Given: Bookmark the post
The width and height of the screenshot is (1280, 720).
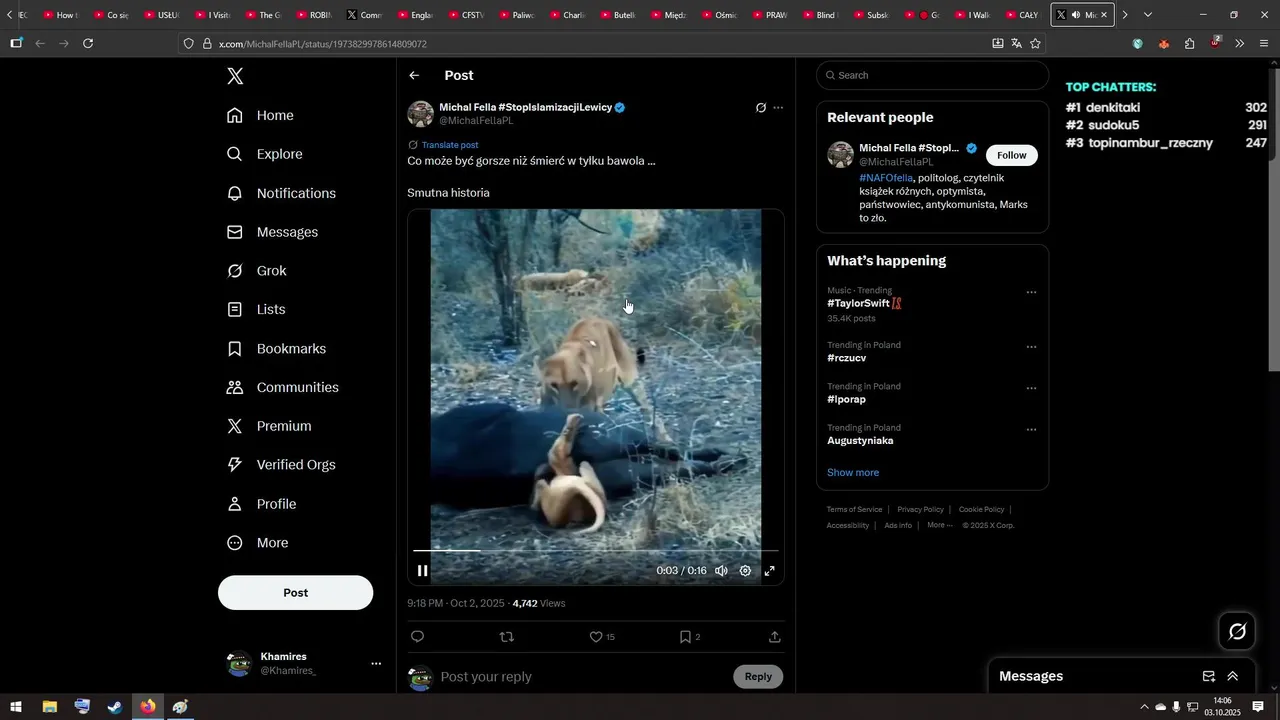Looking at the screenshot, I should (x=689, y=637).
